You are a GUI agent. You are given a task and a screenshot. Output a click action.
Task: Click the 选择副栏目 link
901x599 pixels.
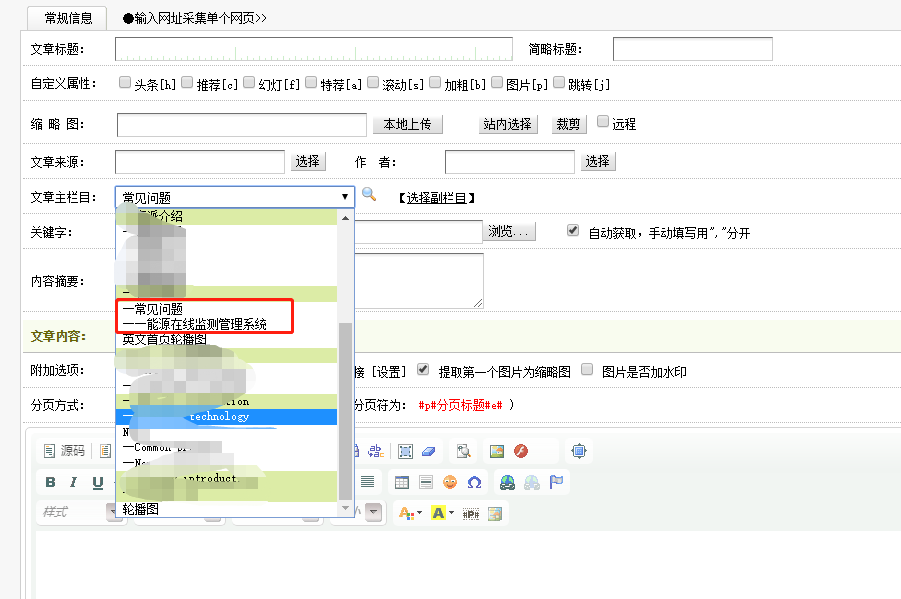tap(435, 198)
